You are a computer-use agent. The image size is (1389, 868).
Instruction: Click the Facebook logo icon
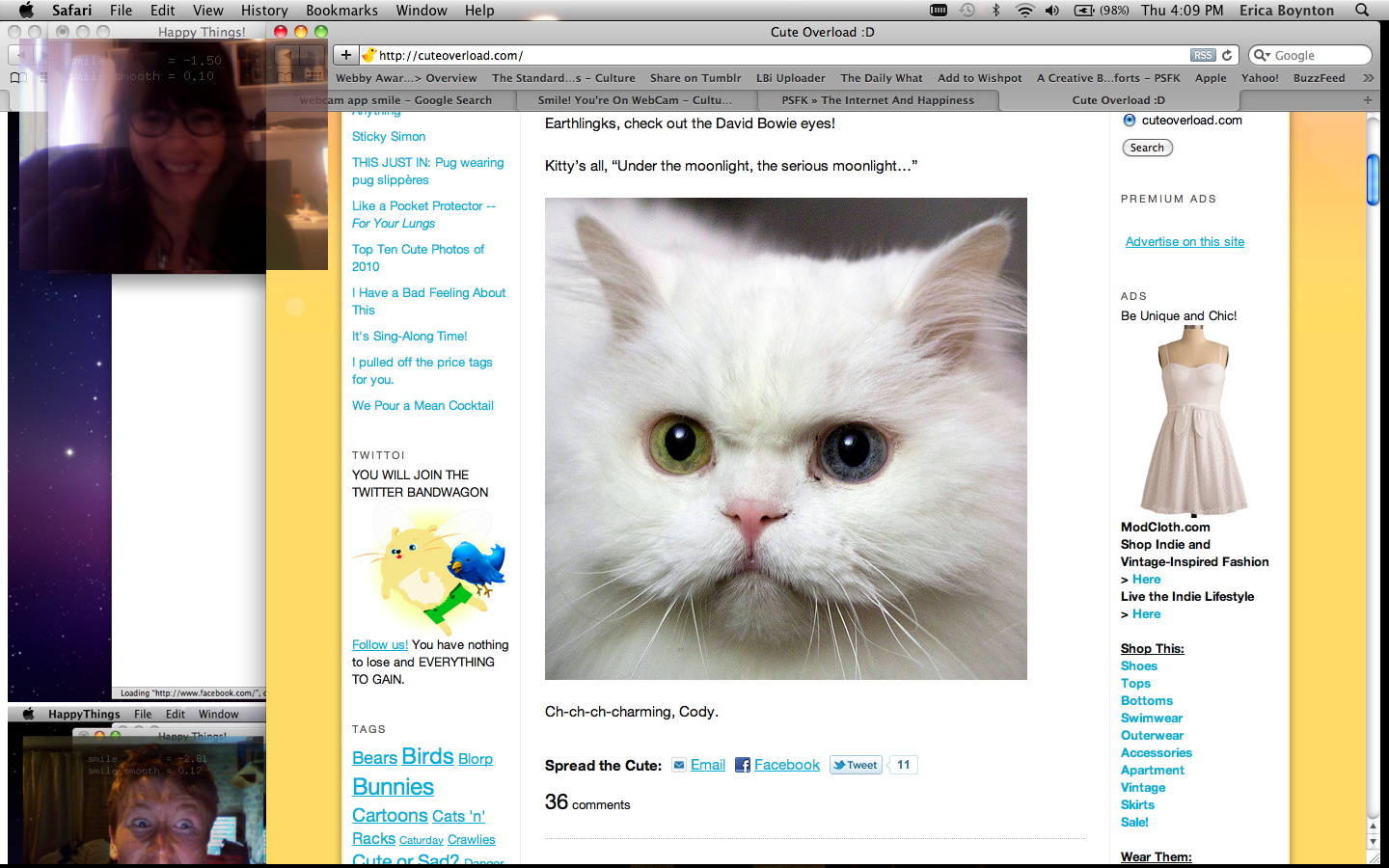click(743, 765)
